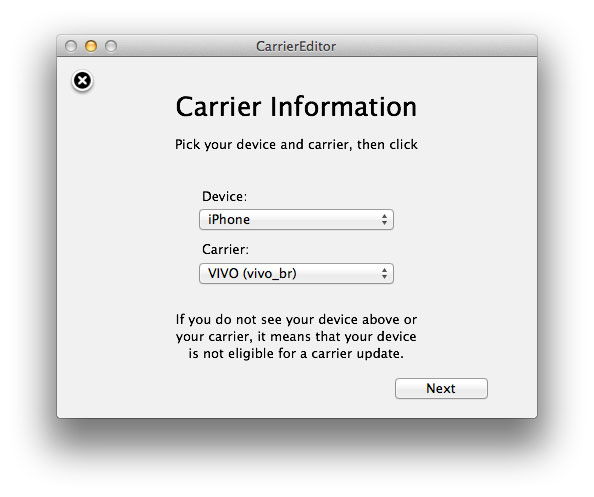Proceed with the Next button
The height and width of the screenshot is (497, 594).
441,388
